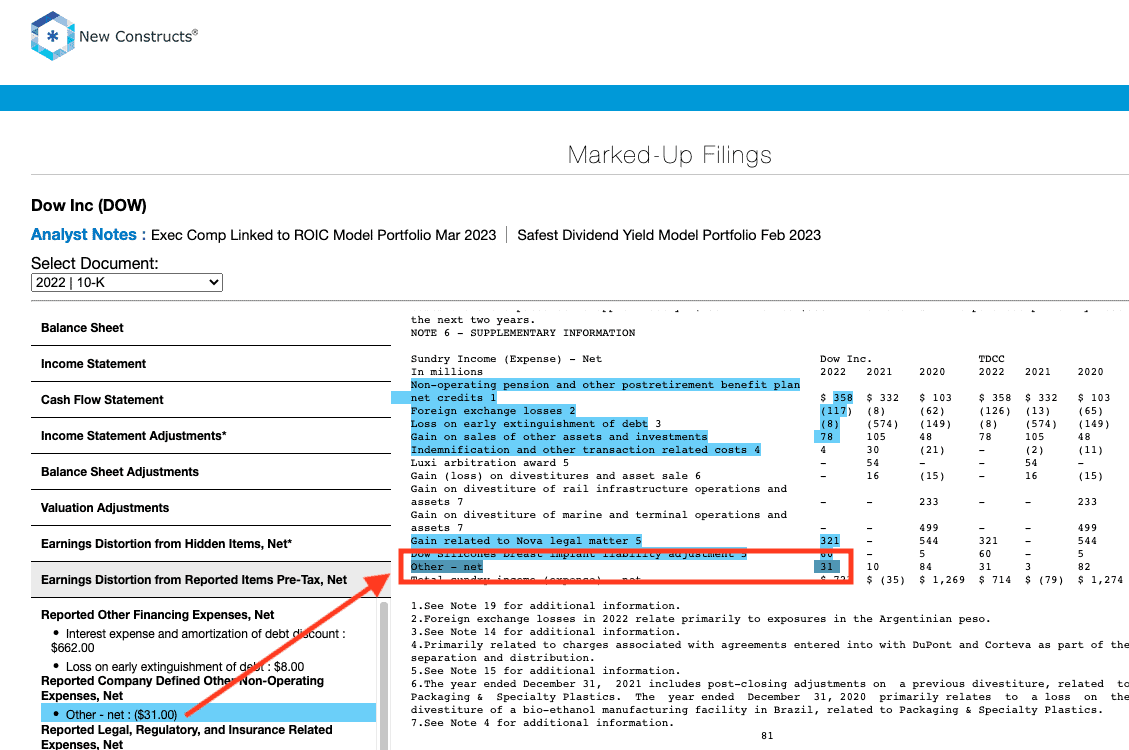Click Reported Other Financing Expenses, Net heading
This screenshot has height=750, width=1129.
tap(158, 615)
